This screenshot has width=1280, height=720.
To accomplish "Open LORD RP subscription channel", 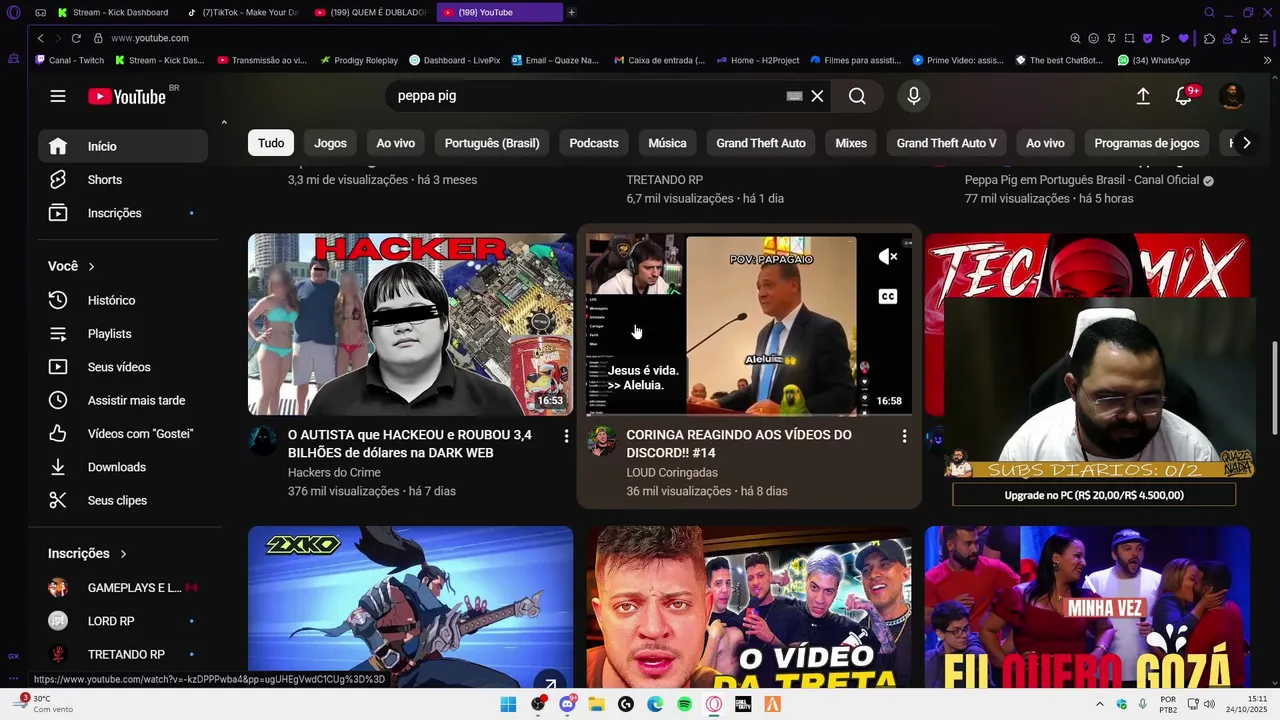I will point(123,621).
